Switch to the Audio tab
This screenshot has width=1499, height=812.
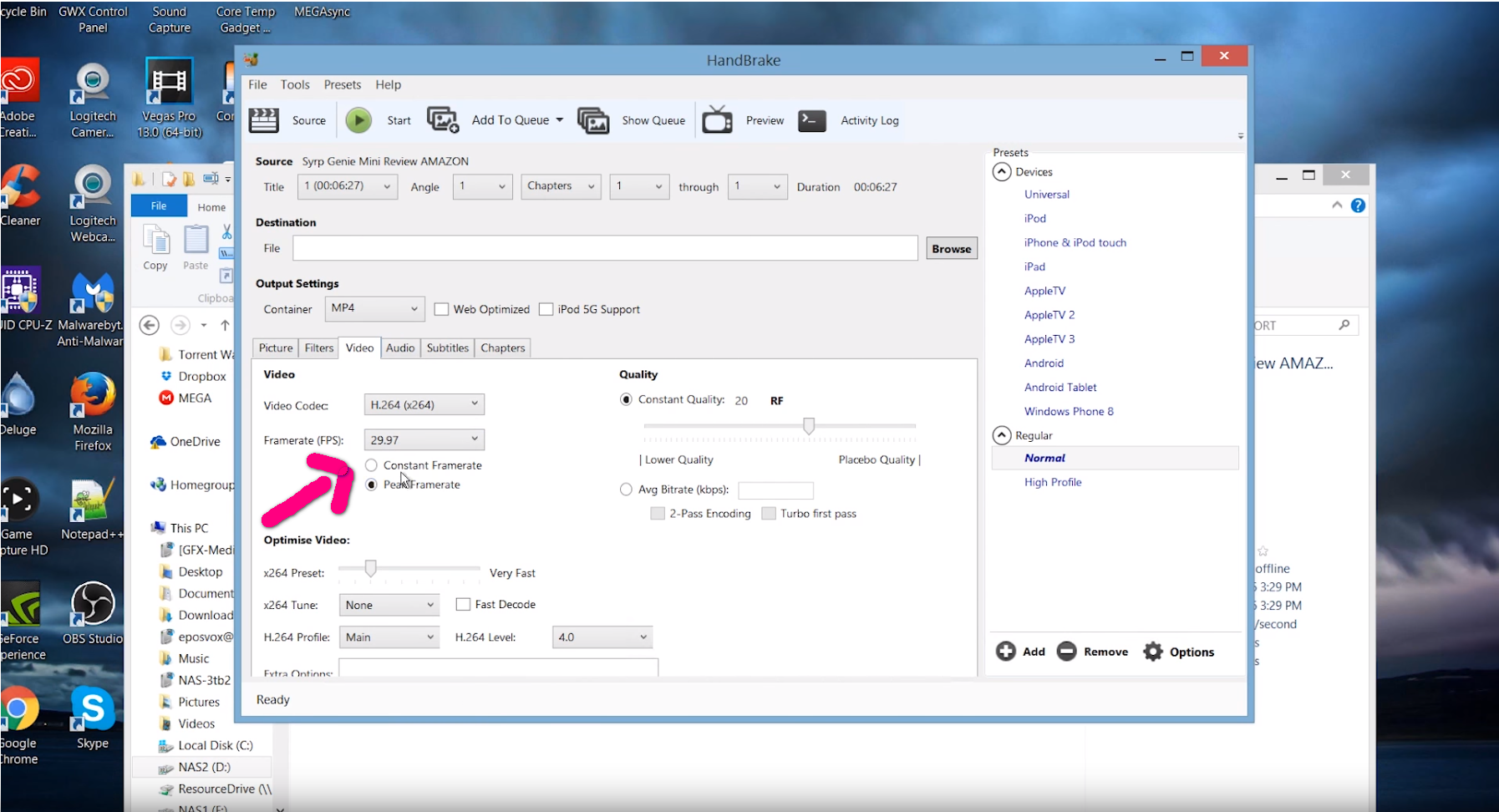pyautogui.click(x=400, y=348)
